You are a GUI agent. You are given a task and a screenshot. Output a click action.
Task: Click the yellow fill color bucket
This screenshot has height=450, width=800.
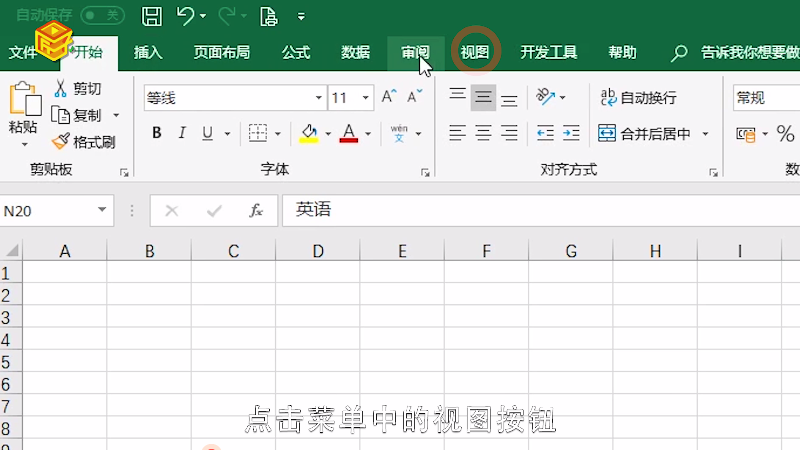click(x=308, y=133)
